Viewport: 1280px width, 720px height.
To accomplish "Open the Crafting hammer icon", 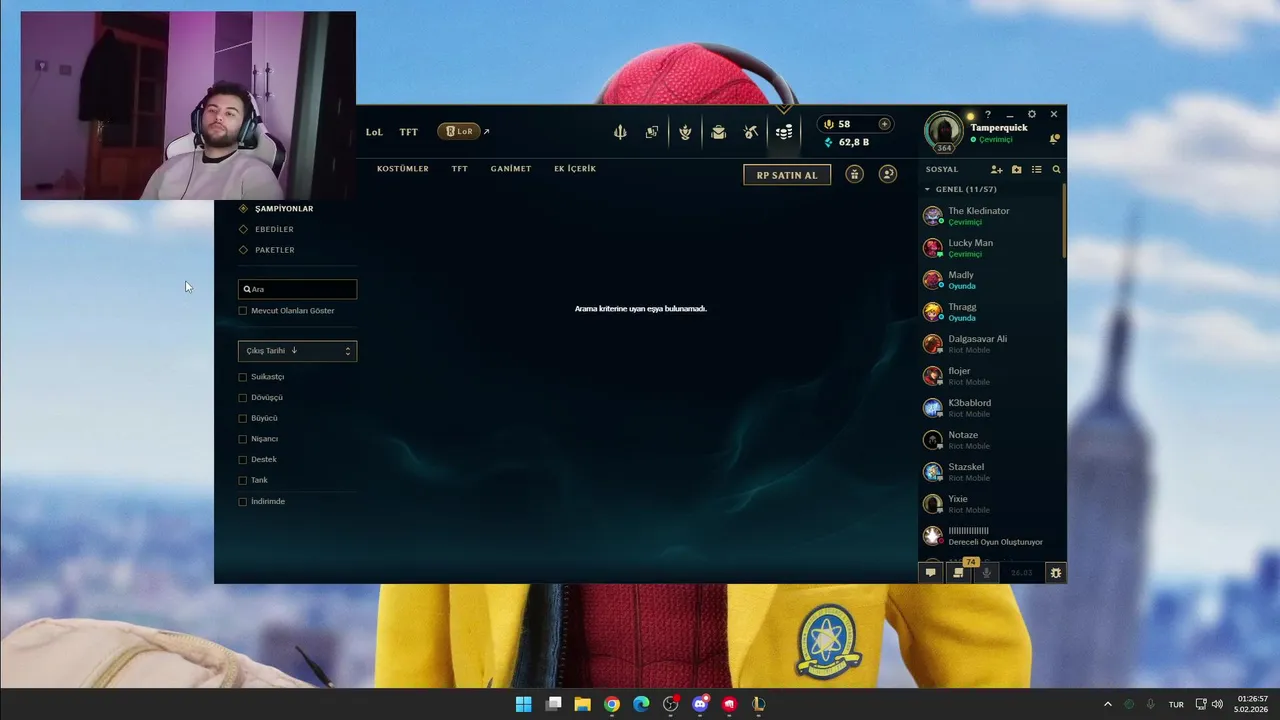I will [751, 132].
